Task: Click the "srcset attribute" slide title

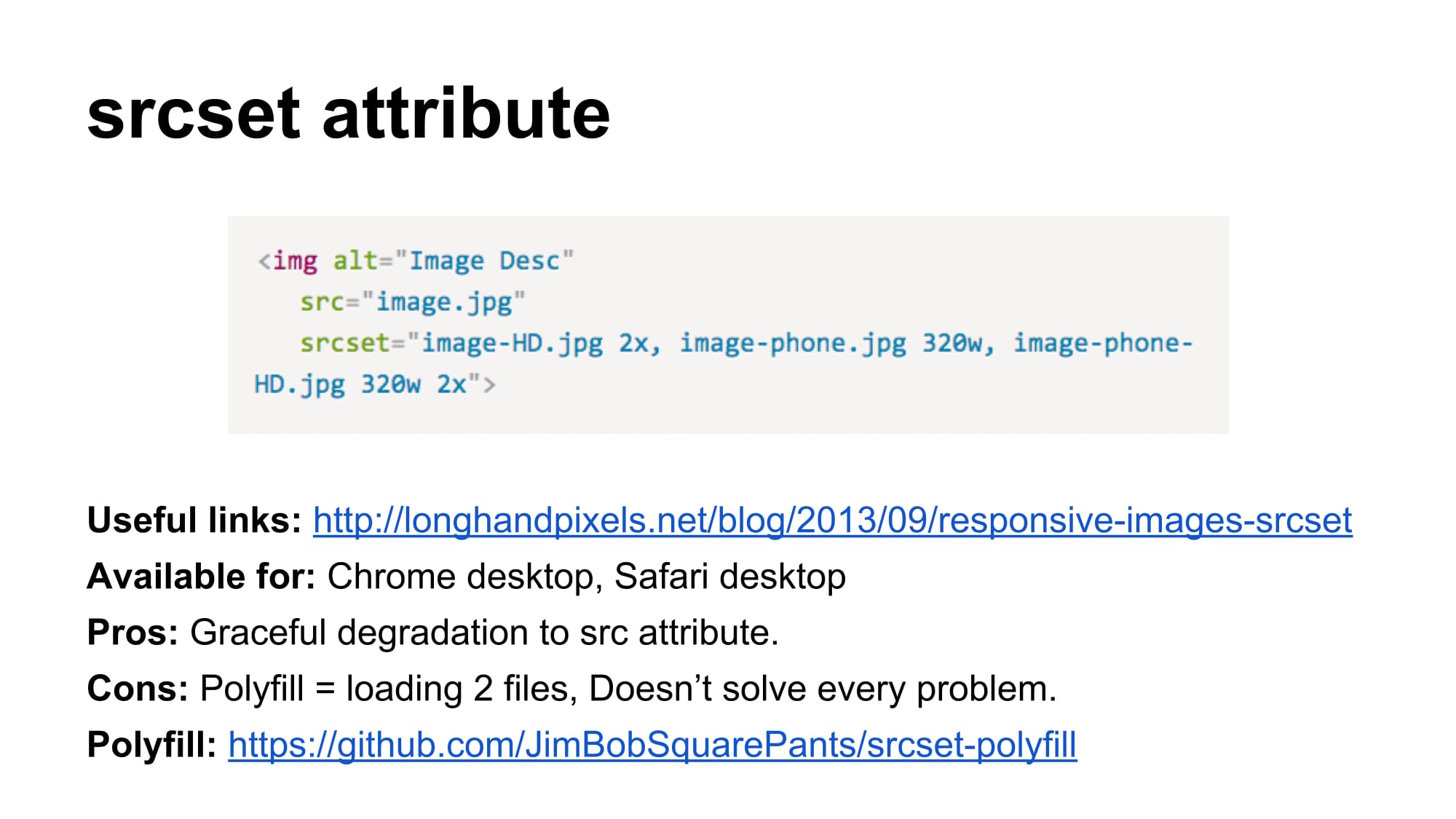Action: (x=349, y=114)
